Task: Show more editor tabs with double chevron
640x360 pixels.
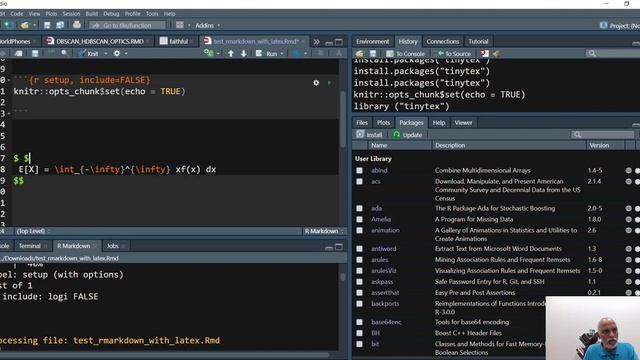Action: point(316,42)
